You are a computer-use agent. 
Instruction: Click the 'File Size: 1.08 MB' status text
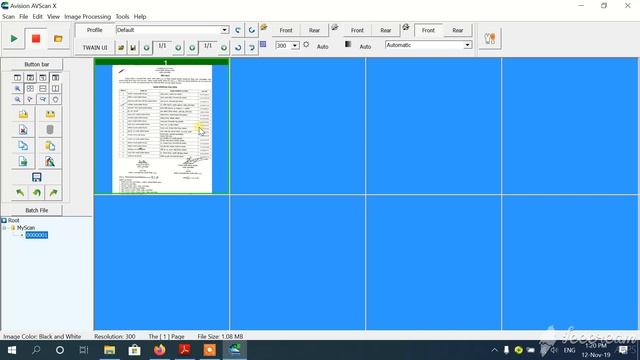pyautogui.click(x=220, y=336)
